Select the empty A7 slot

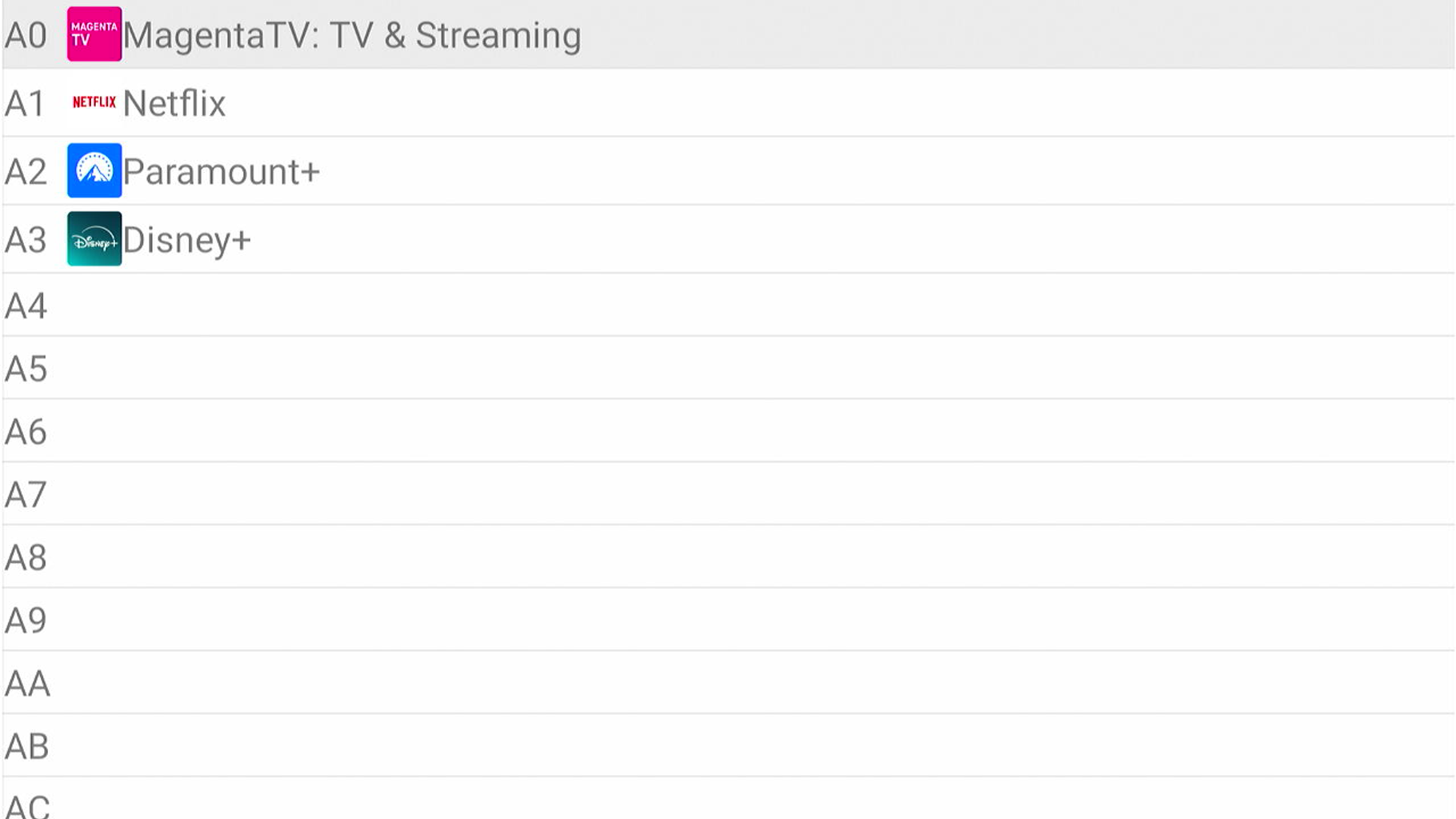pyautogui.click(x=728, y=493)
